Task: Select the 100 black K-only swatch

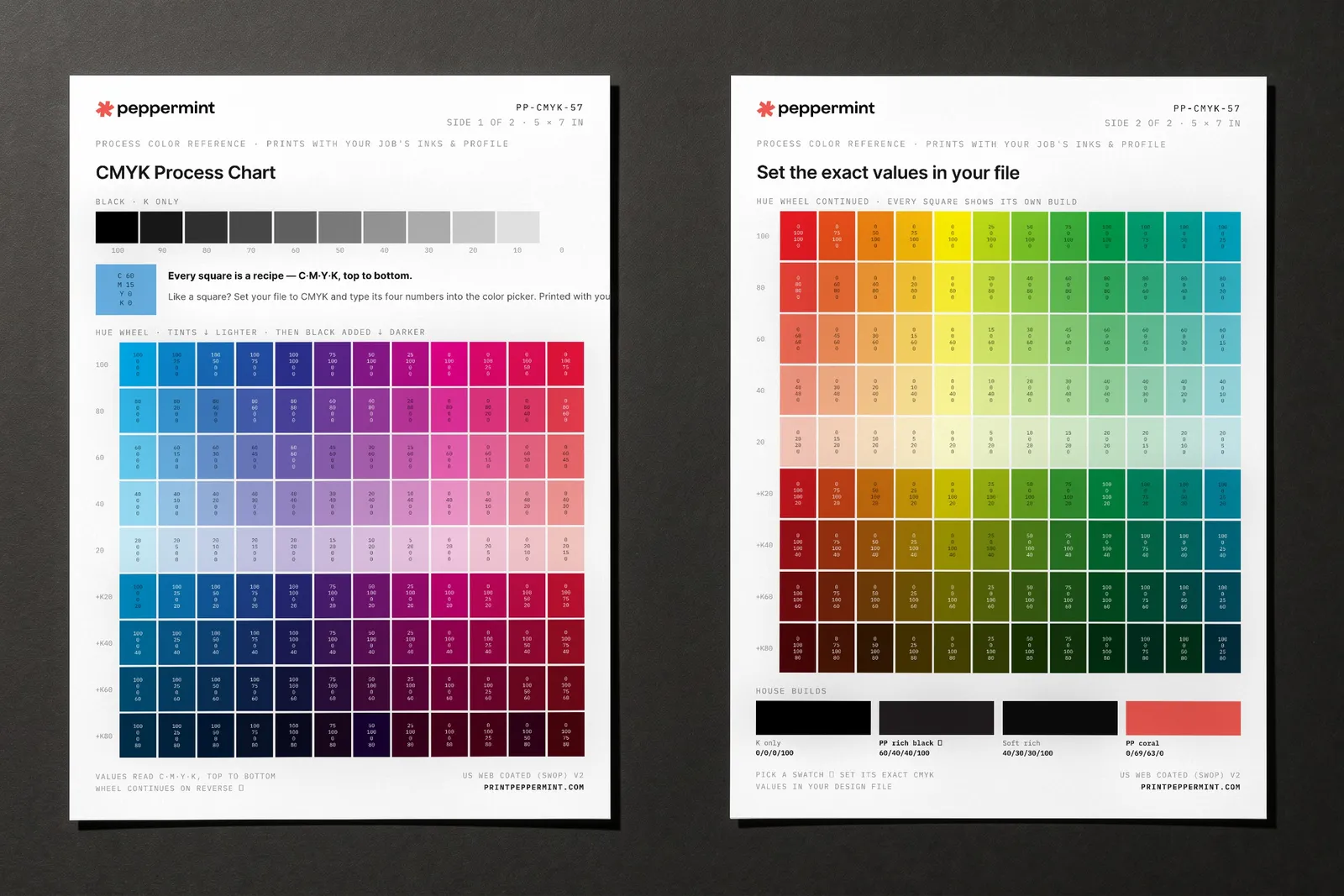Action: click(117, 228)
